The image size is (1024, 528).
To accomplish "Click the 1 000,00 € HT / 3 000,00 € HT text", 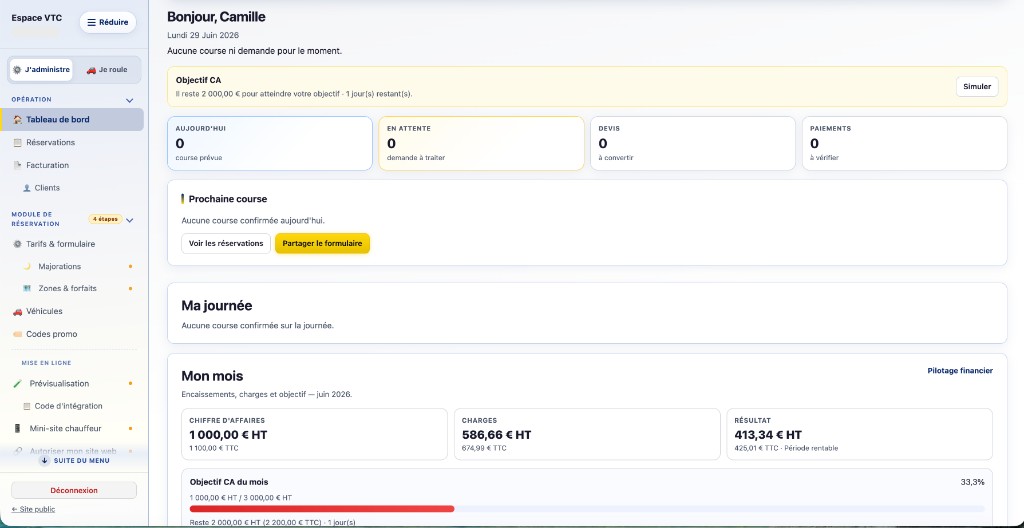I will point(241,498).
